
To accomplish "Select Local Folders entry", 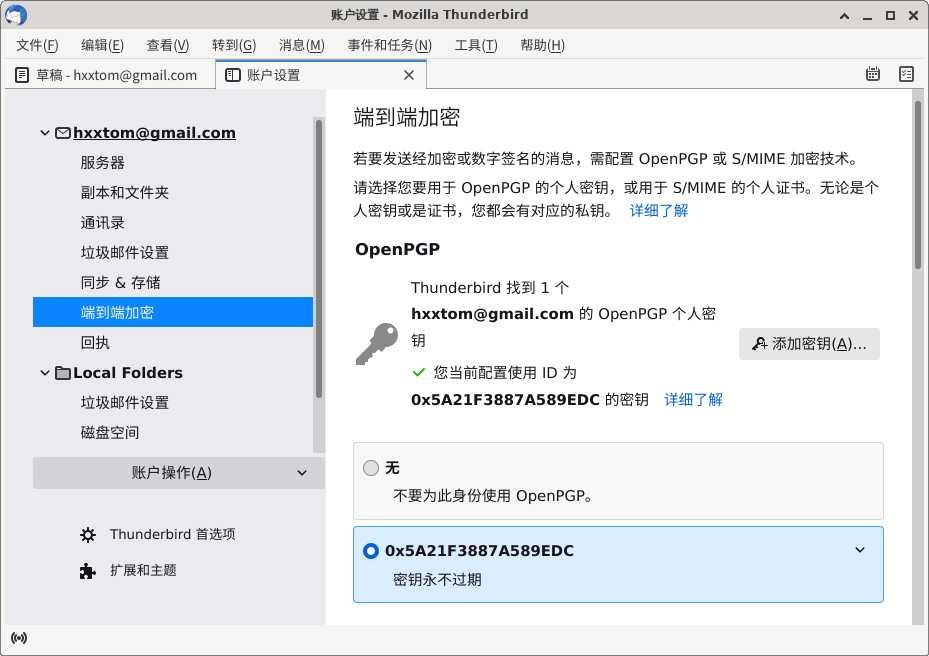I will coord(127,373).
